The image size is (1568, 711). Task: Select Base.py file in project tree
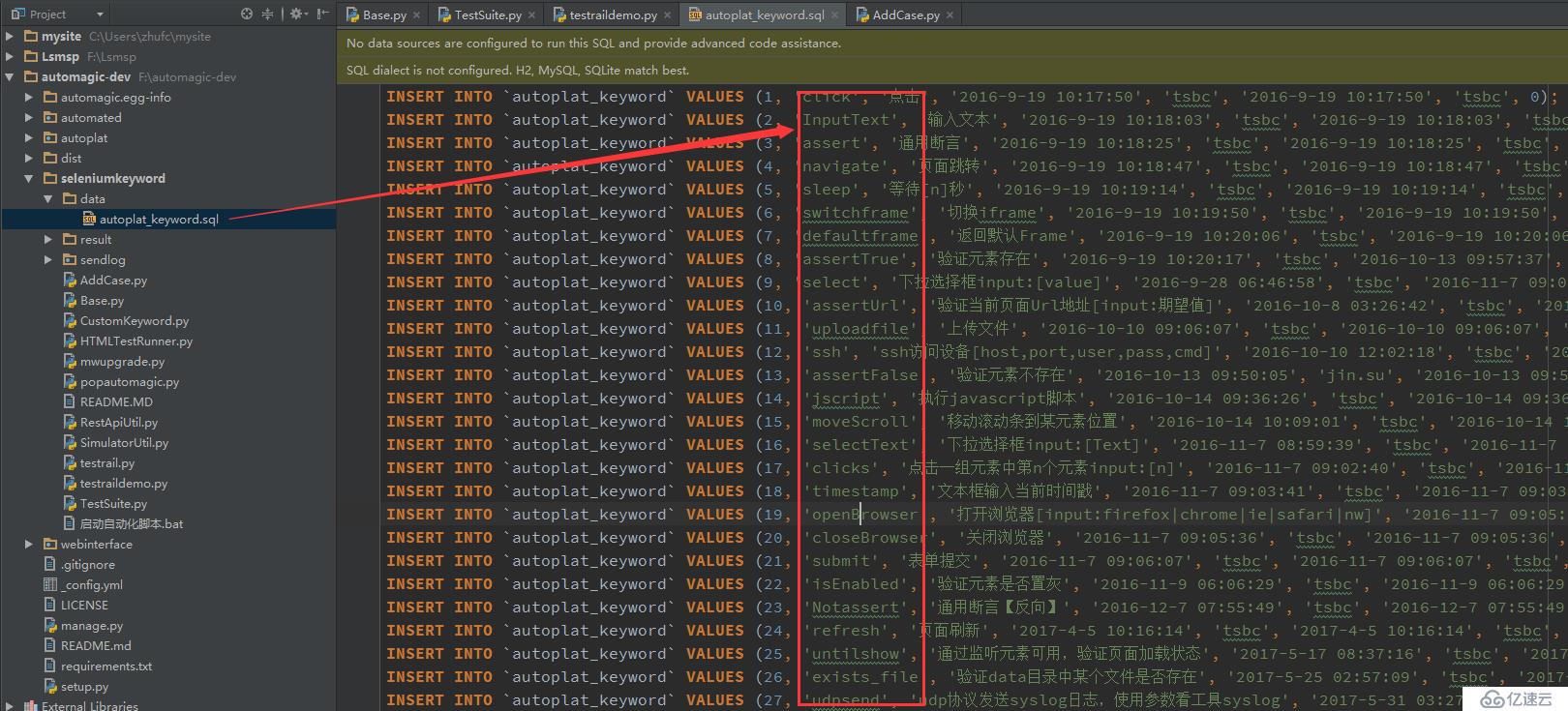[x=102, y=300]
